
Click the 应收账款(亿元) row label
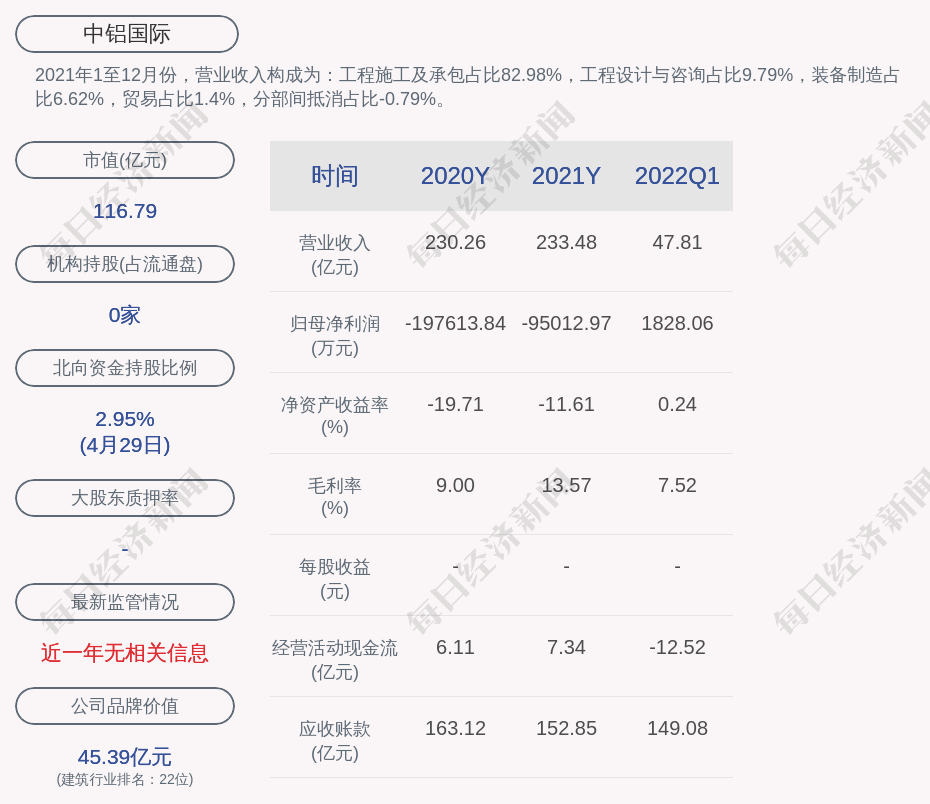click(335, 741)
